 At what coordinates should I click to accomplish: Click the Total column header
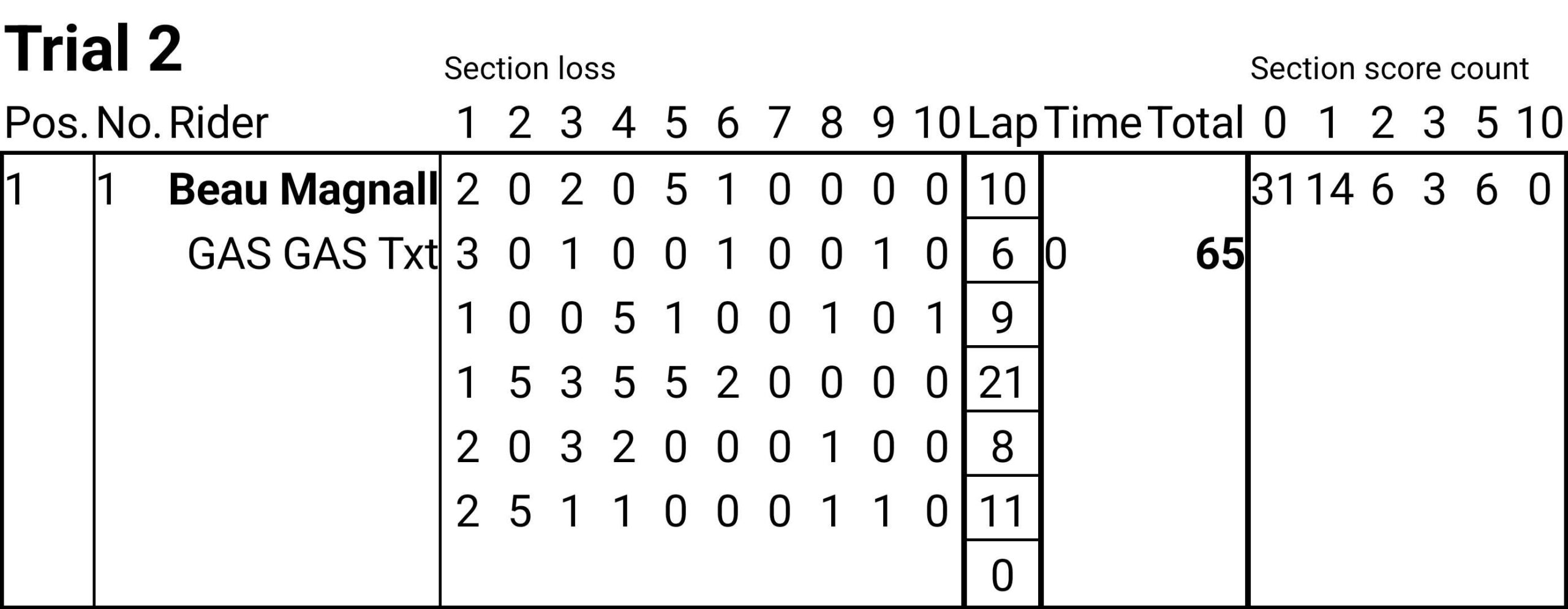(1196, 124)
